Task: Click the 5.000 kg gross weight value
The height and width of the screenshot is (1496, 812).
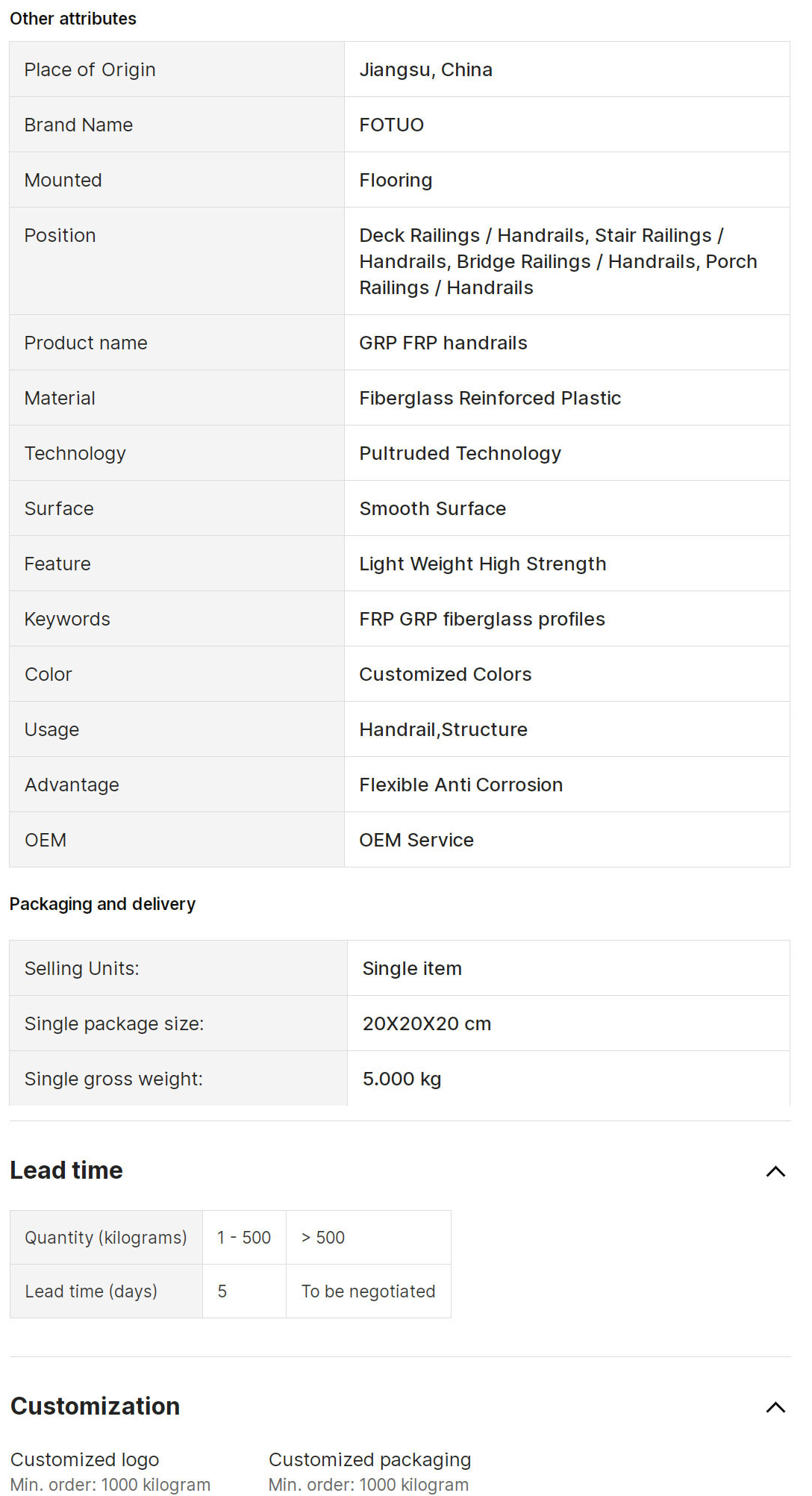Action: (402, 1079)
